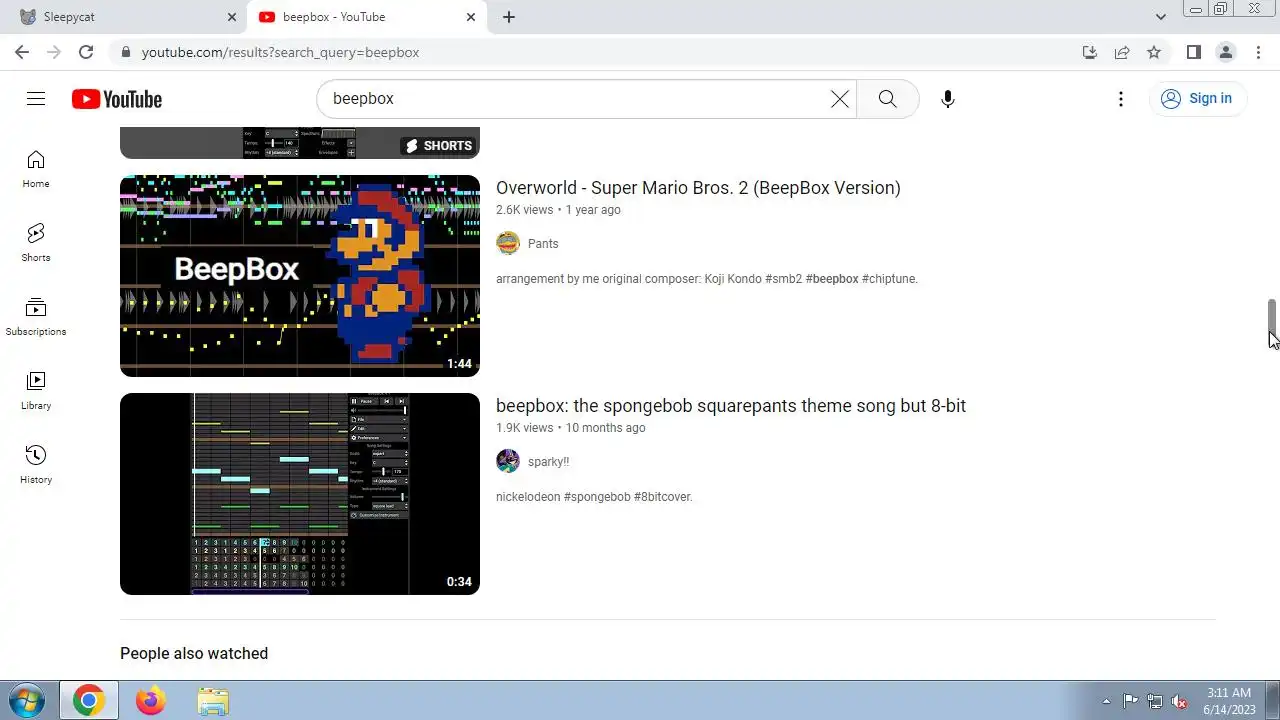The height and width of the screenshot is (720, 1280).
Task: Start voice search with microphone icon
Action: [948, 99]
